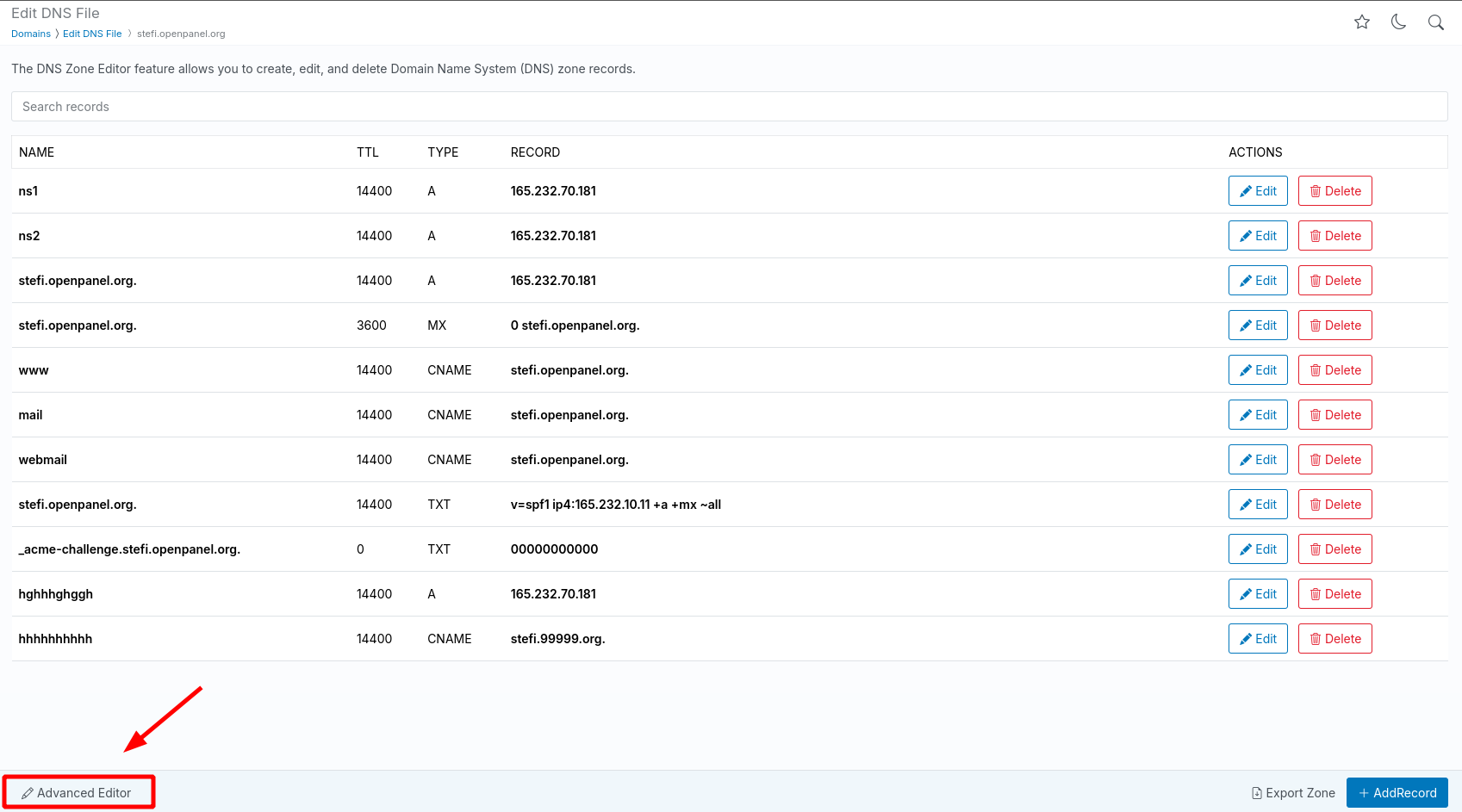1462x812 pixels.
Task: Edit the MX record row
Action: click(x=1258, y=325)
